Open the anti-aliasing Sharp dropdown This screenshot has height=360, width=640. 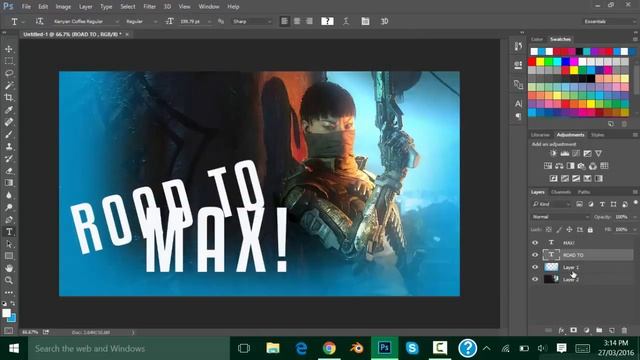point(251,21)
